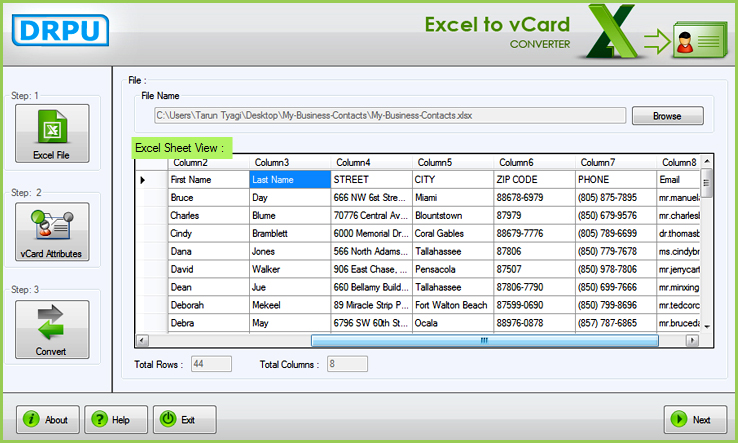Screen dimensions: 738x443
Task: Select the 70776 Central Av street cell
Action: tap(371, 216)
